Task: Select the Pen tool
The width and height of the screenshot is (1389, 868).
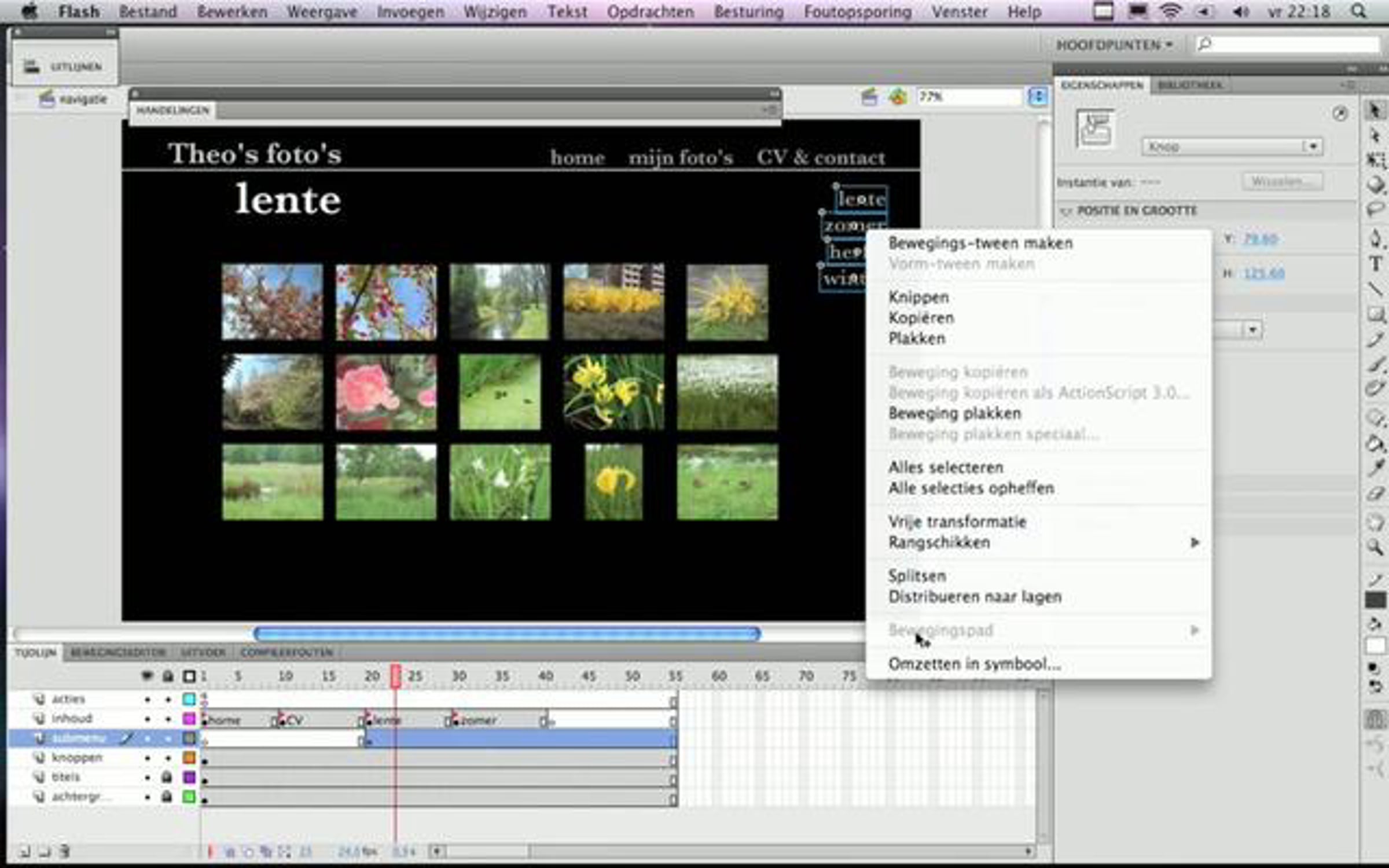Action: 1376,238
